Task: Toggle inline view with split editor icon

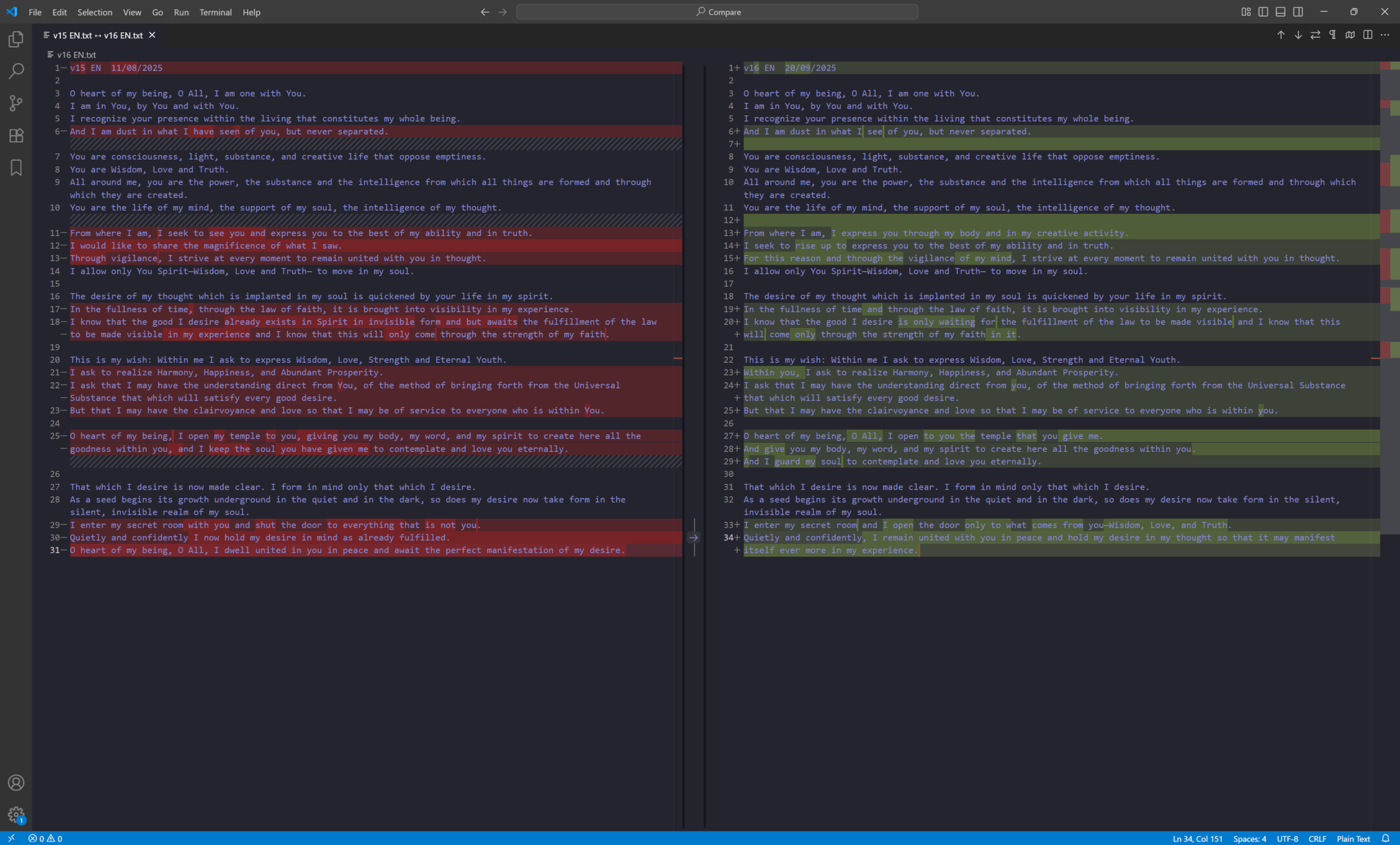Action: click(1368, 35)
